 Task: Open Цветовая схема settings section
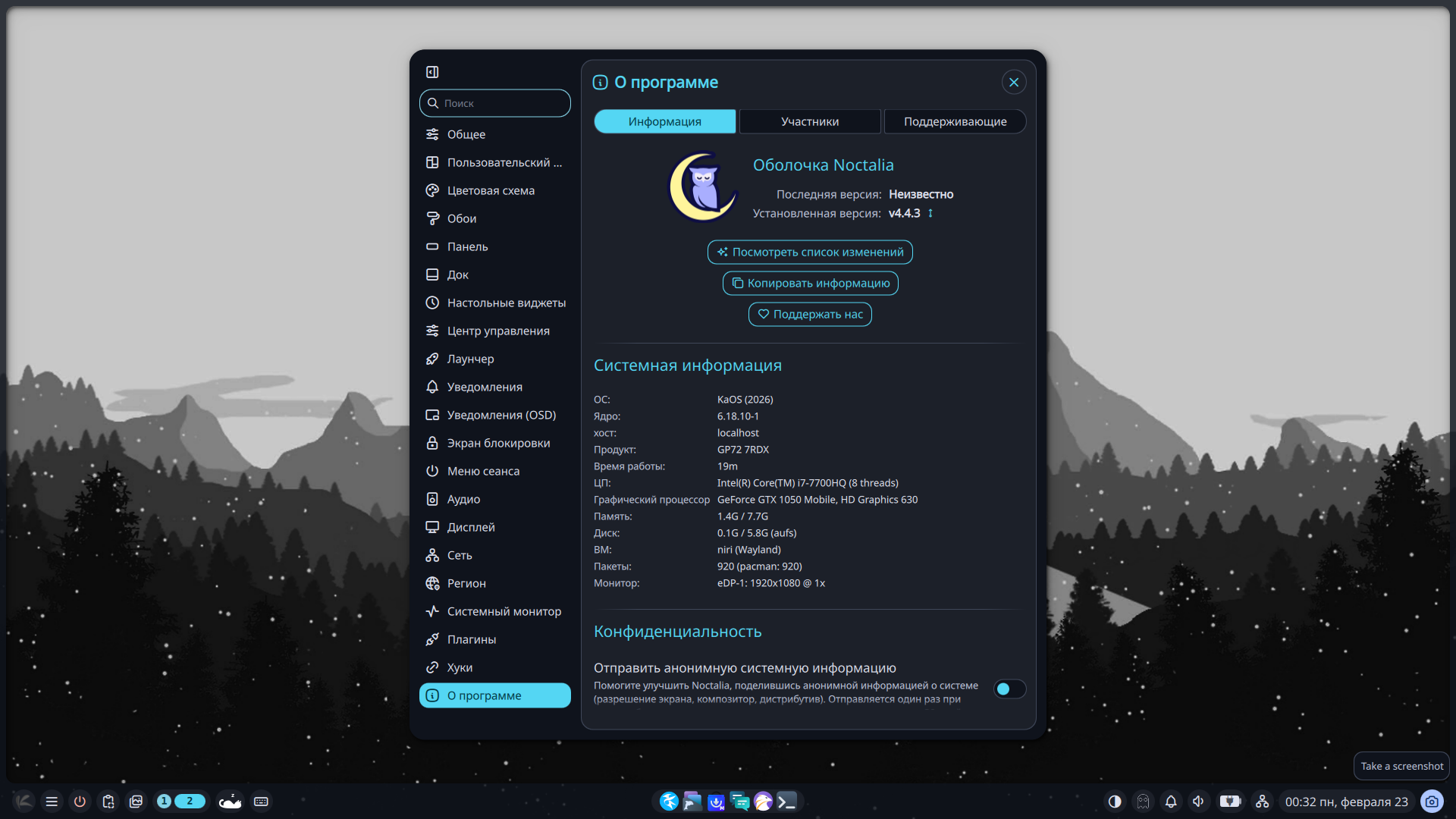491,190
